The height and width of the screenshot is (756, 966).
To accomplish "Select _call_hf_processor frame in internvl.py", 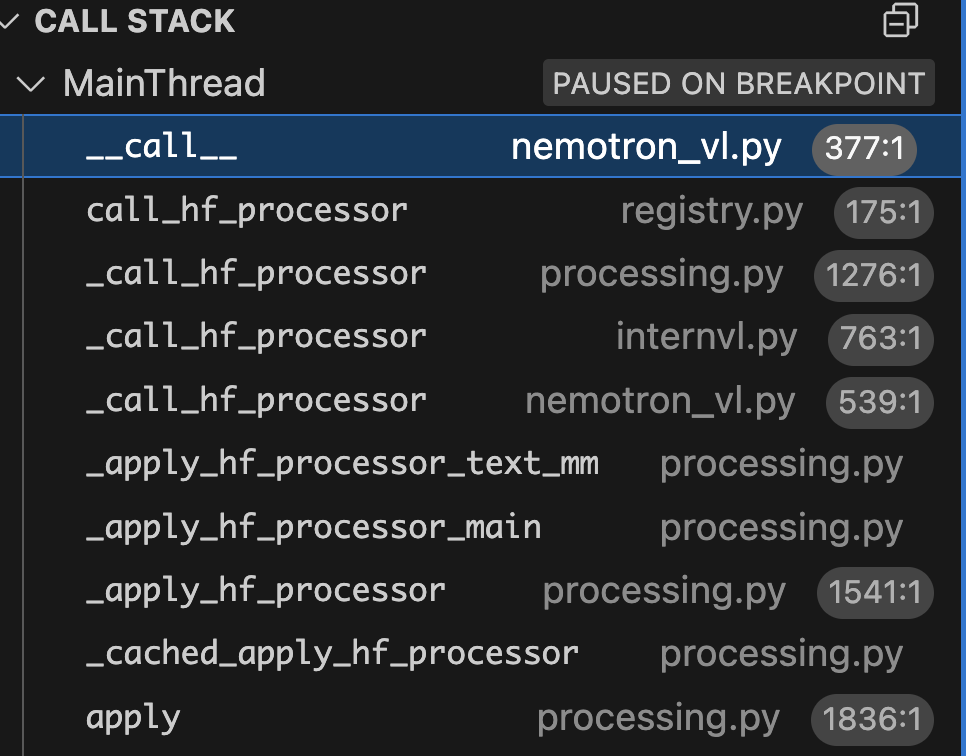I will [256, 337].
